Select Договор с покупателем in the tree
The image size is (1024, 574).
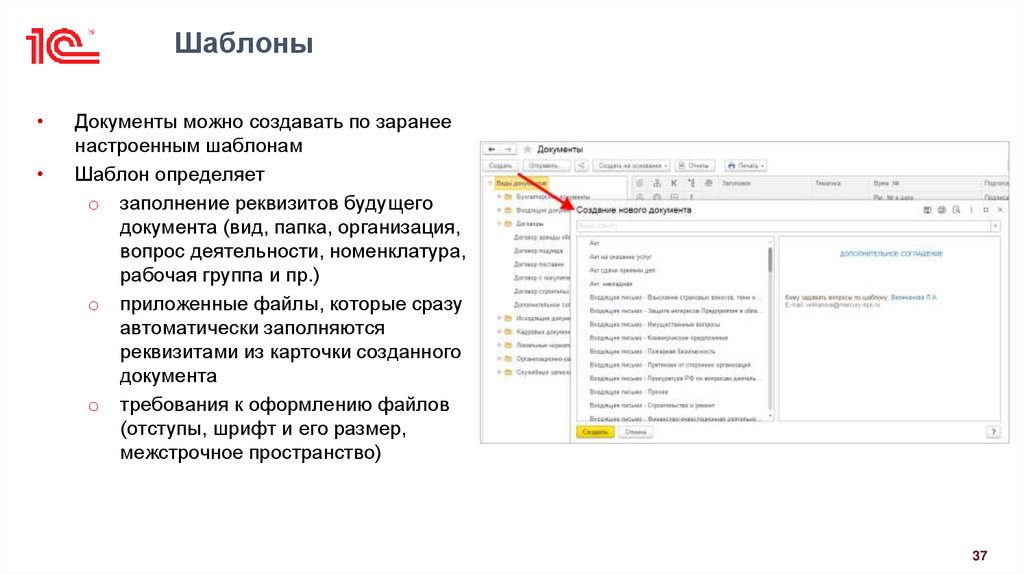click(x=541, y=278)
